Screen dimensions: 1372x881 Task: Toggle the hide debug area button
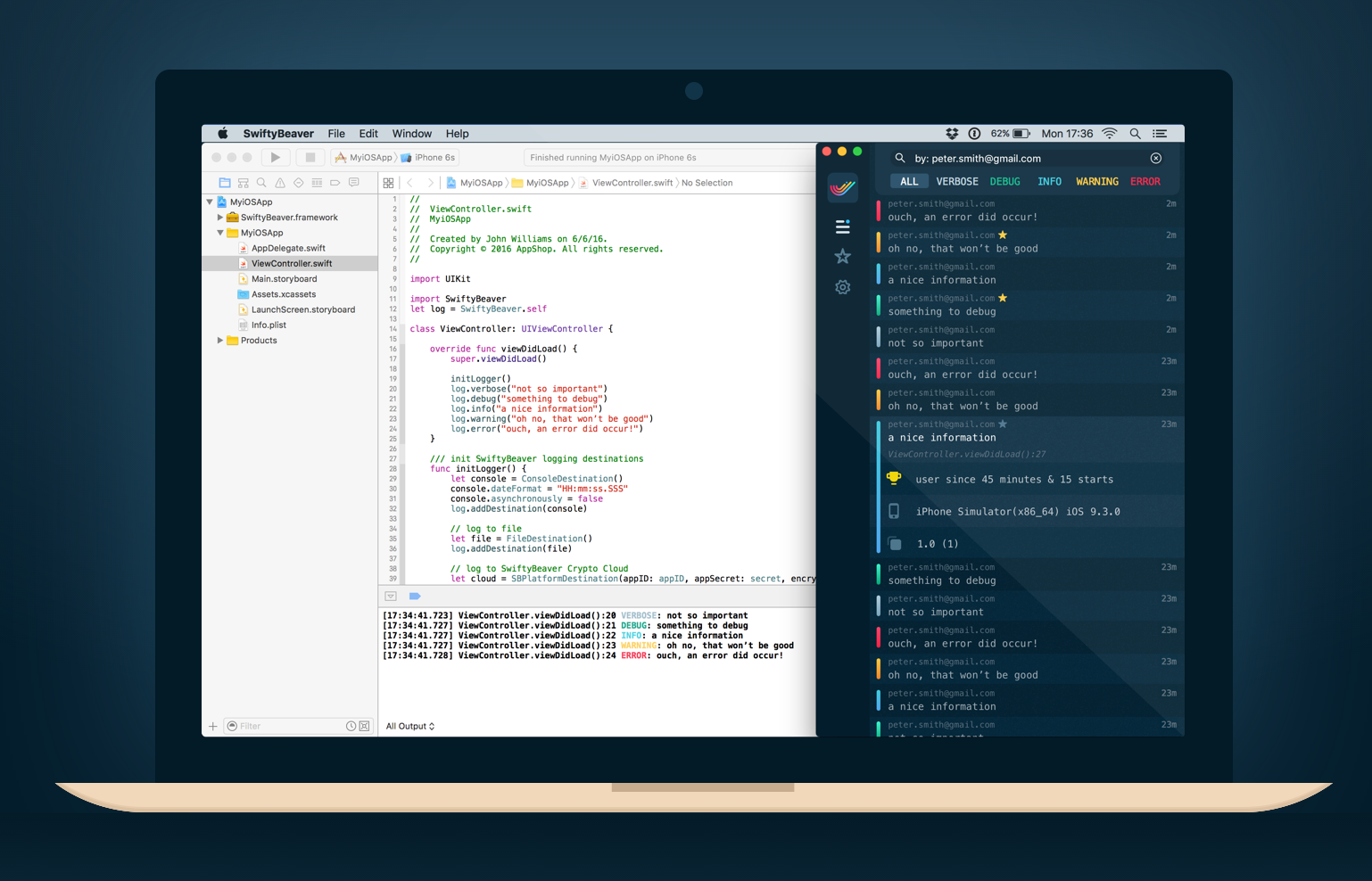point(391,597)
